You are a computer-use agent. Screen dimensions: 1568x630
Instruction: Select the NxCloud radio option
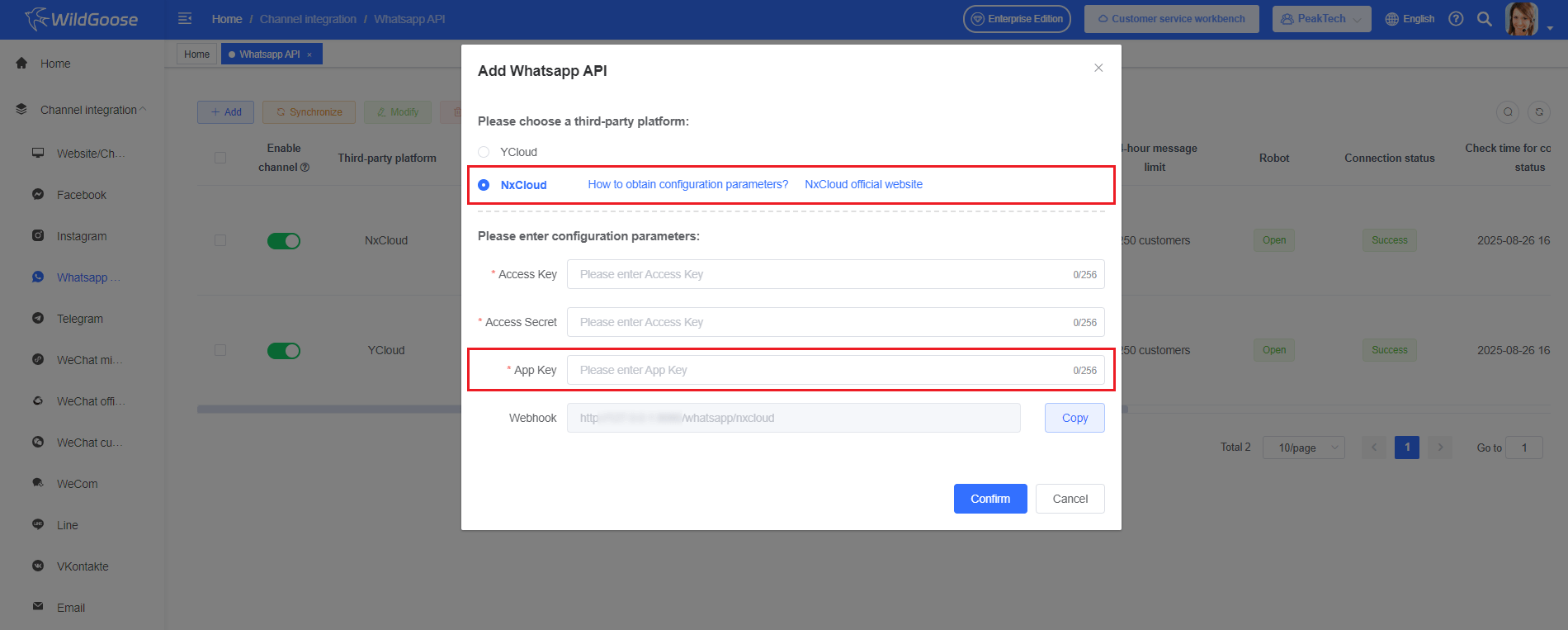[484, 185]
